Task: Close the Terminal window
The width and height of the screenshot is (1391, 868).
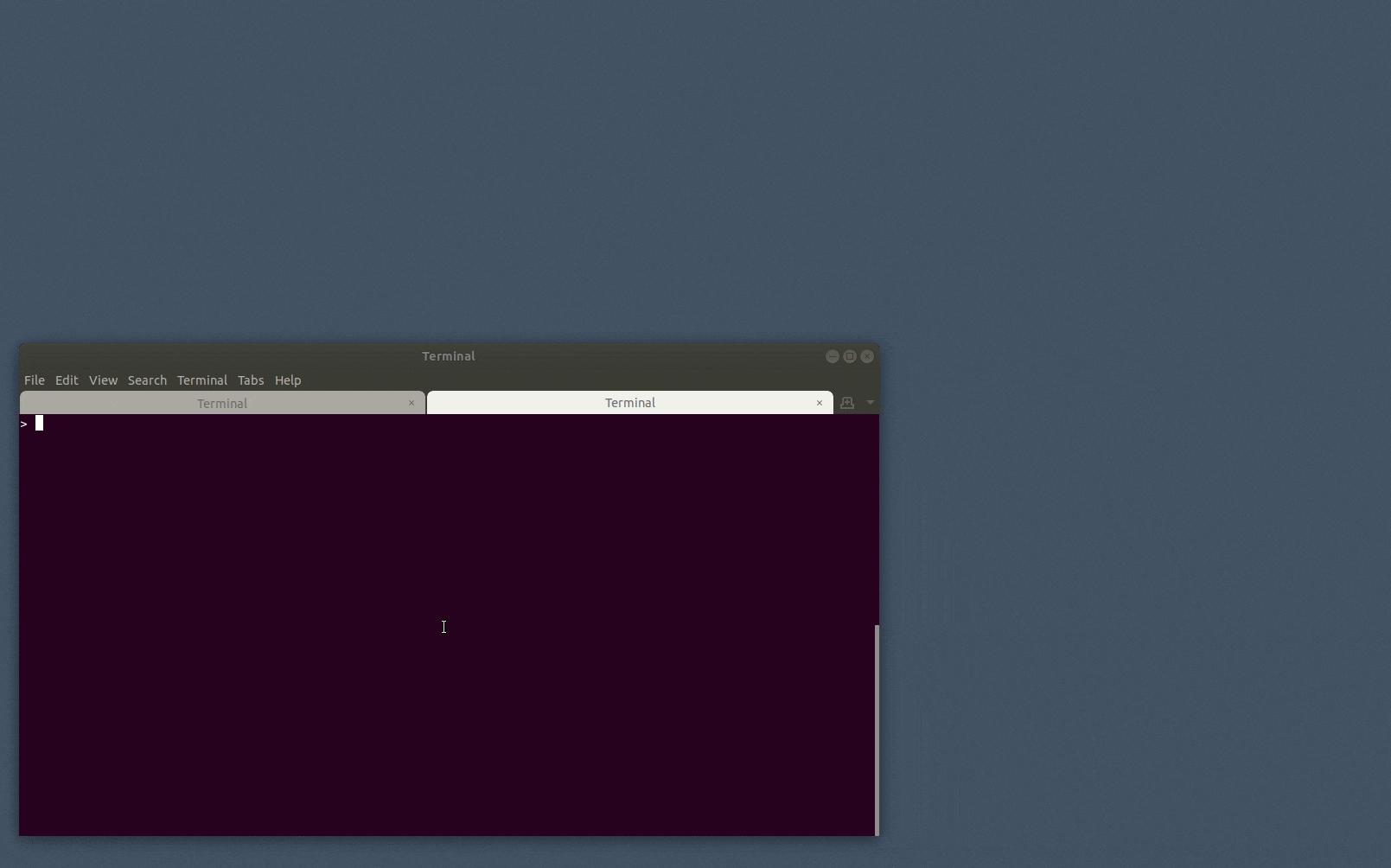Action: [x=867, y=356]
